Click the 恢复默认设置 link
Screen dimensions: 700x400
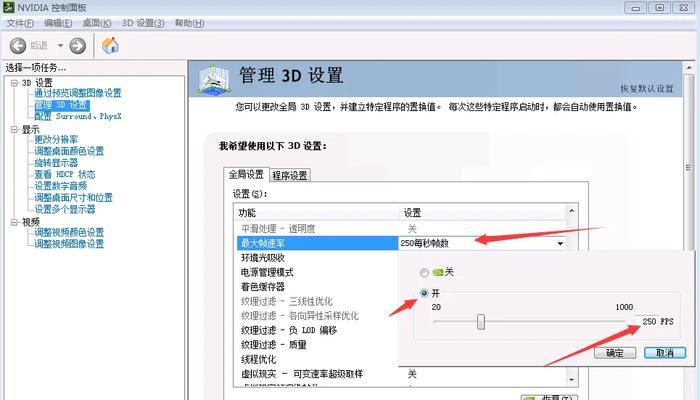[x=647, y=89]
